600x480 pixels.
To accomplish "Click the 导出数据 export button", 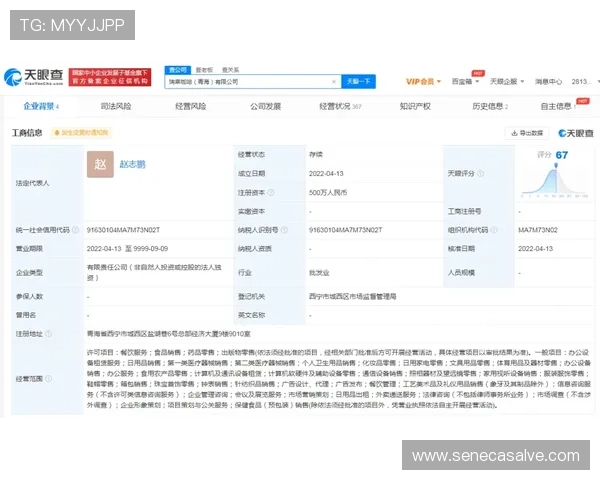I will 527,133.
